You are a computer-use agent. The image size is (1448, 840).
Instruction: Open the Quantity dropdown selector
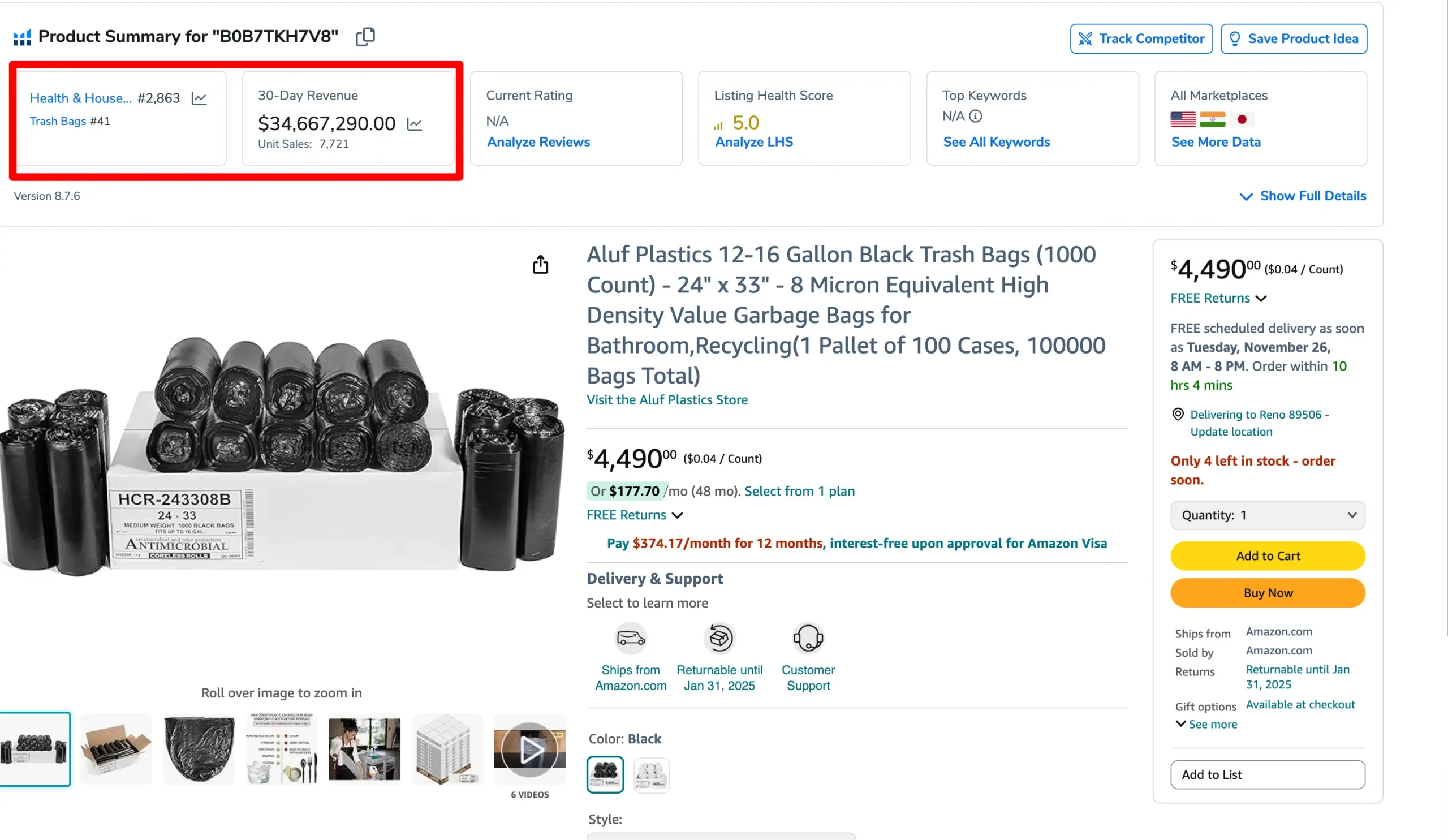pos(1268,515)
